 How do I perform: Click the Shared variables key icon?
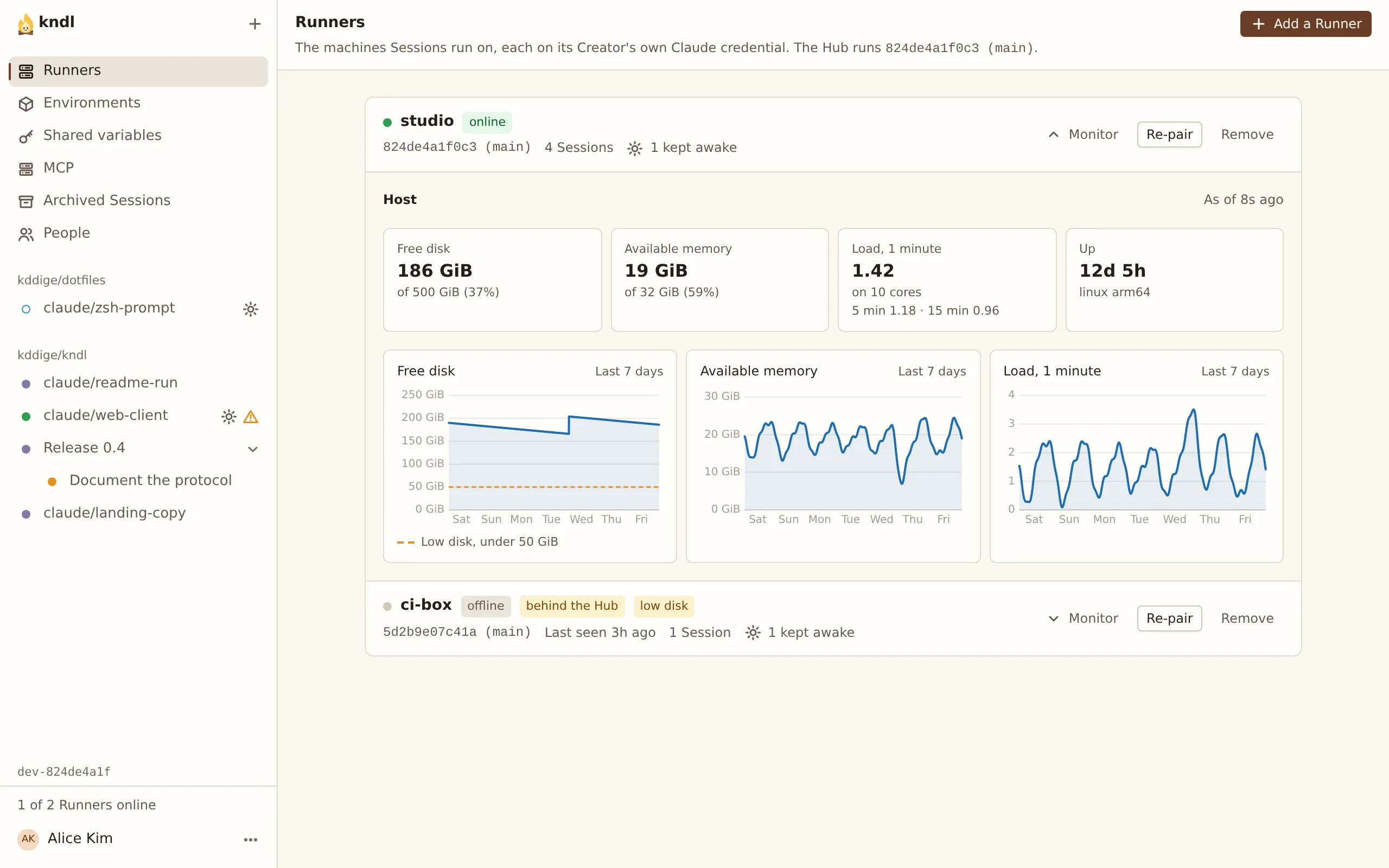(x=26, y=137)
